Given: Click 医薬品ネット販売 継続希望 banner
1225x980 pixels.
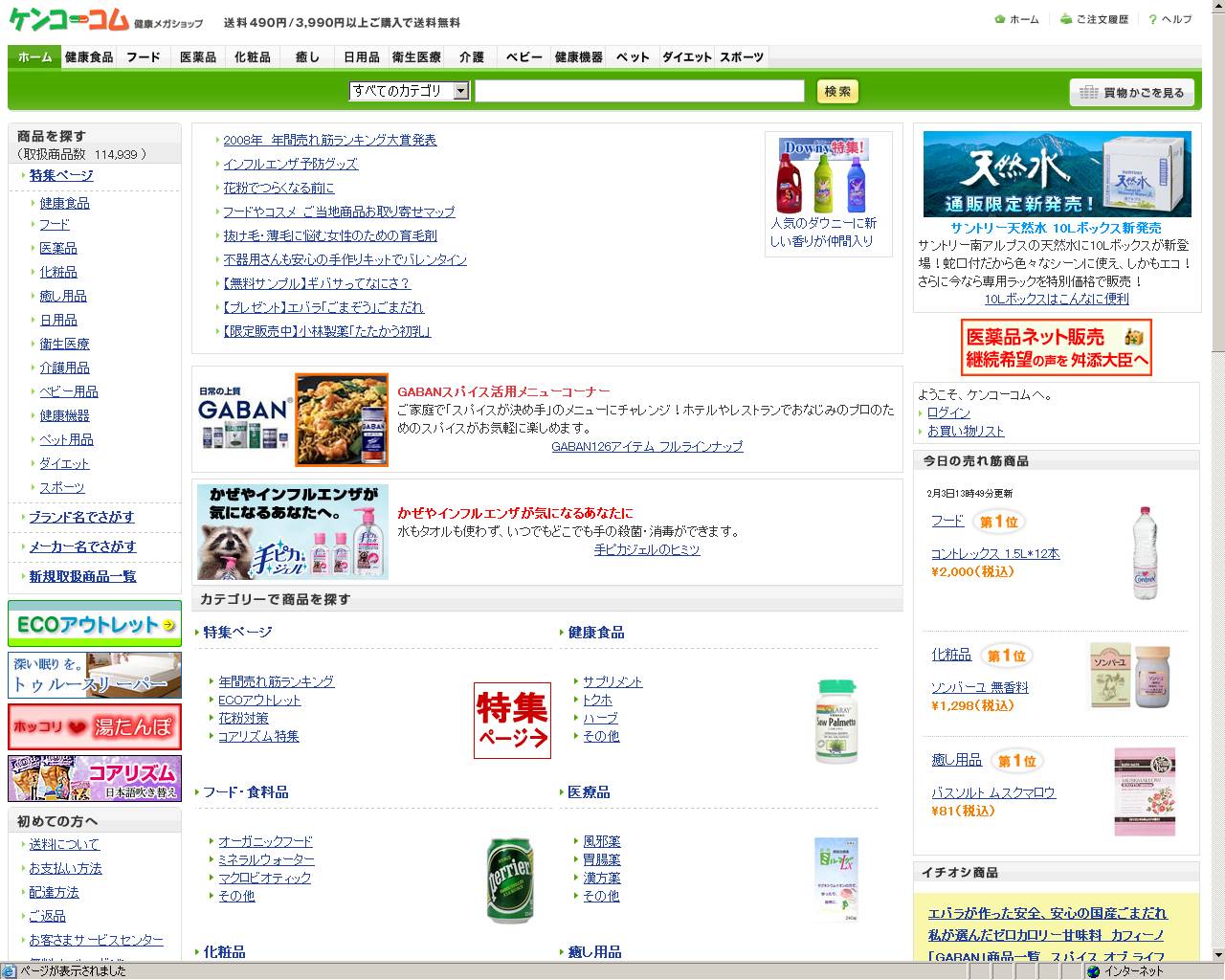Looking at the screenshot, I should (x=1056, y=346).
